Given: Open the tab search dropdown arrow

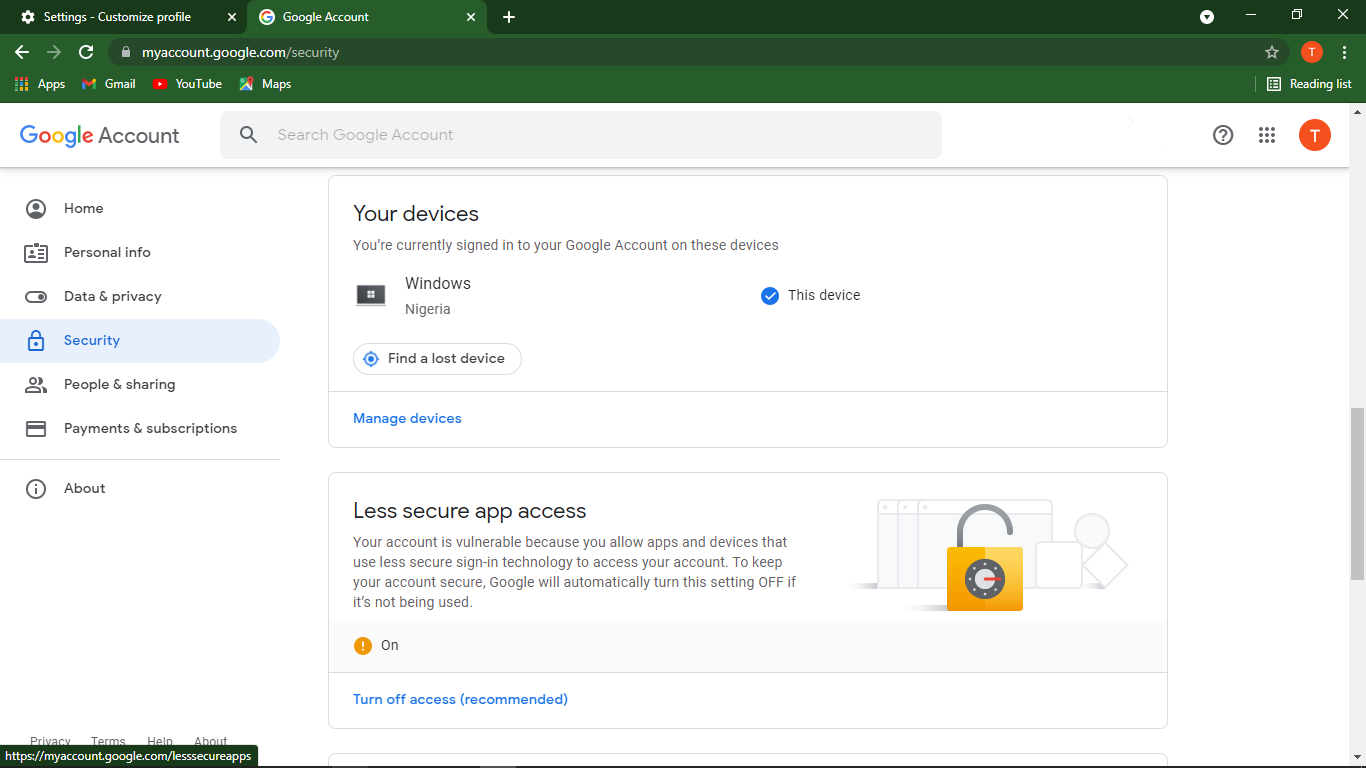Looking at the screenshot, I should tap(1207, 17).
